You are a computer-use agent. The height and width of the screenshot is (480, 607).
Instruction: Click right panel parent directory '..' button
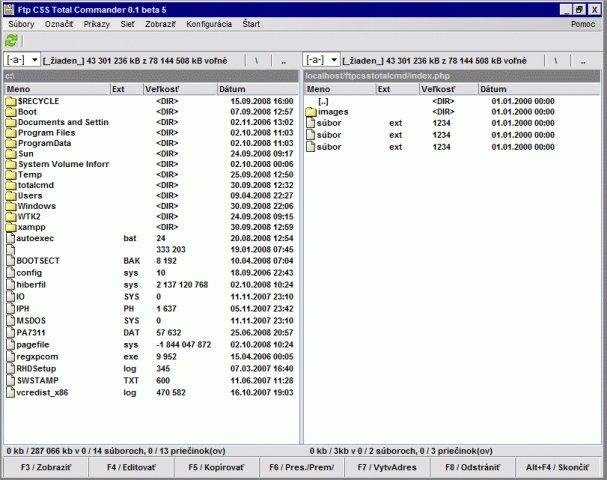point(583,61)
